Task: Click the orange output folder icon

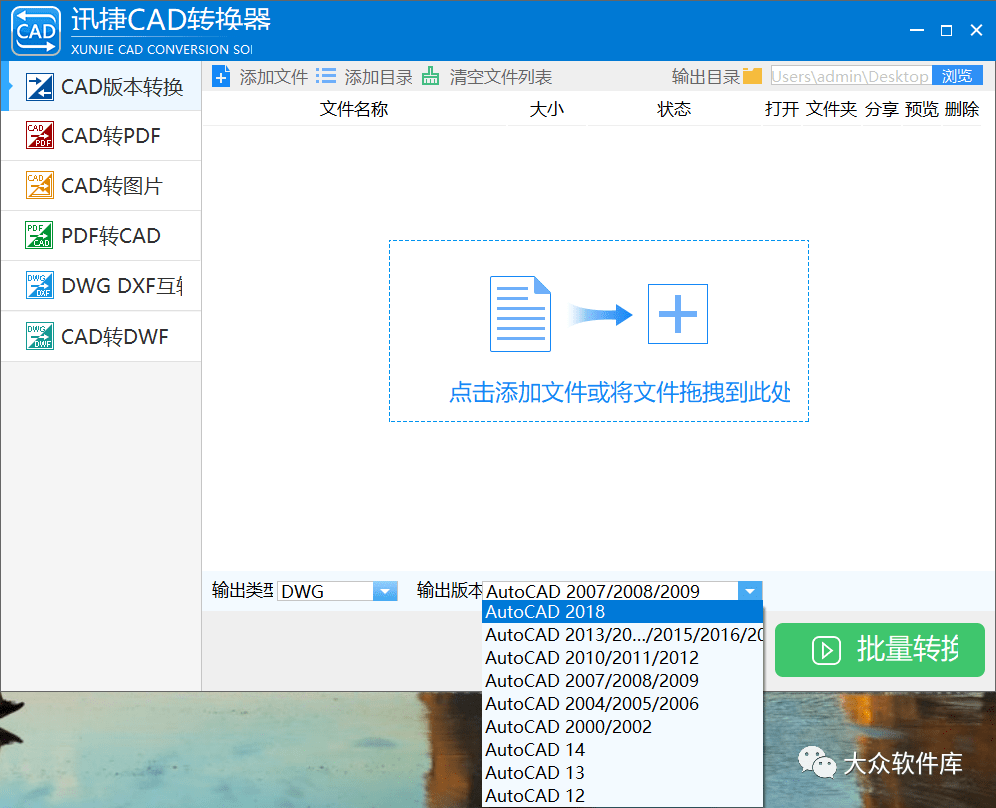Action: (752, 76)
